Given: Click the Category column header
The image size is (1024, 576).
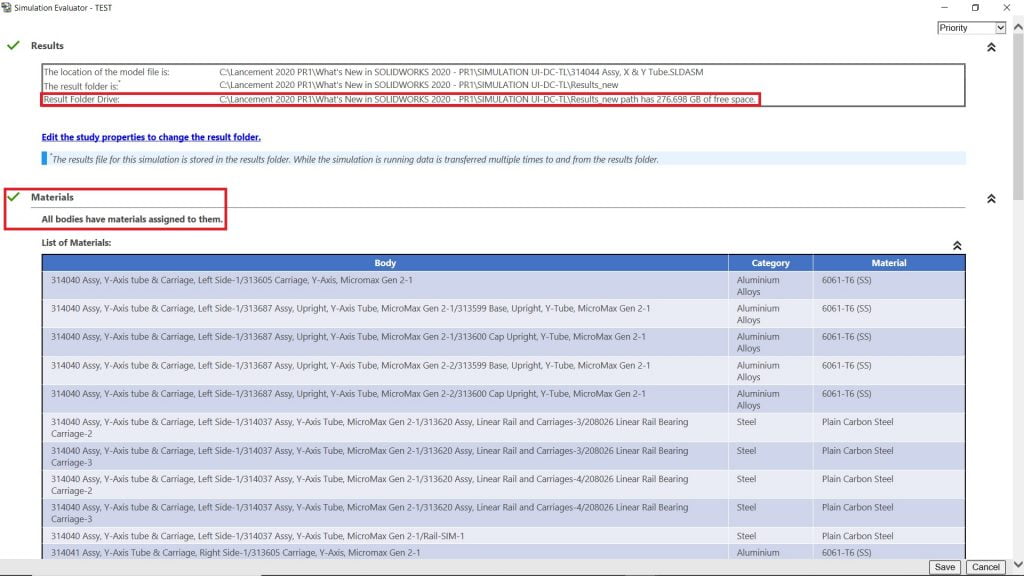Looking at the screenshot, I should pyautogui.click(x=771, y=263).
